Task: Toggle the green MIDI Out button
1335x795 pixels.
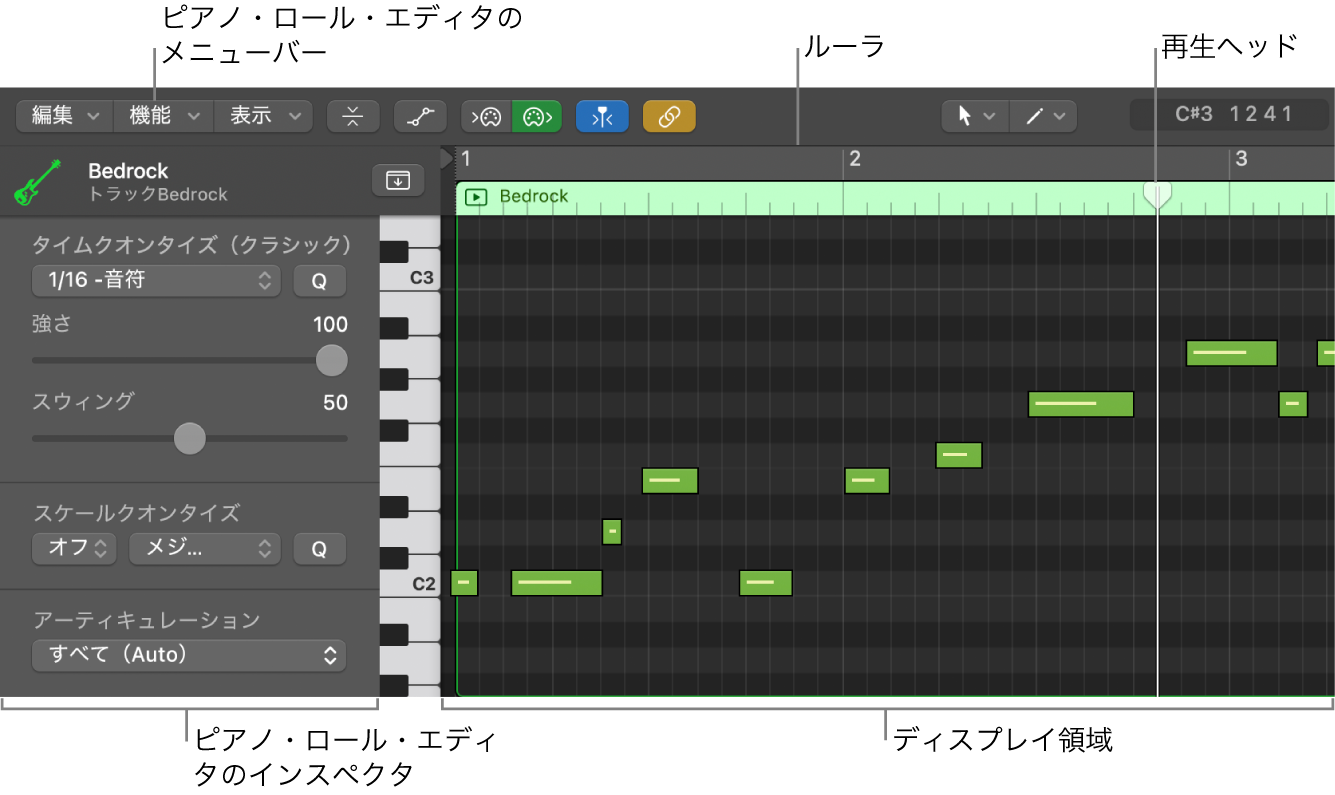Action: (x=537, y=116)
